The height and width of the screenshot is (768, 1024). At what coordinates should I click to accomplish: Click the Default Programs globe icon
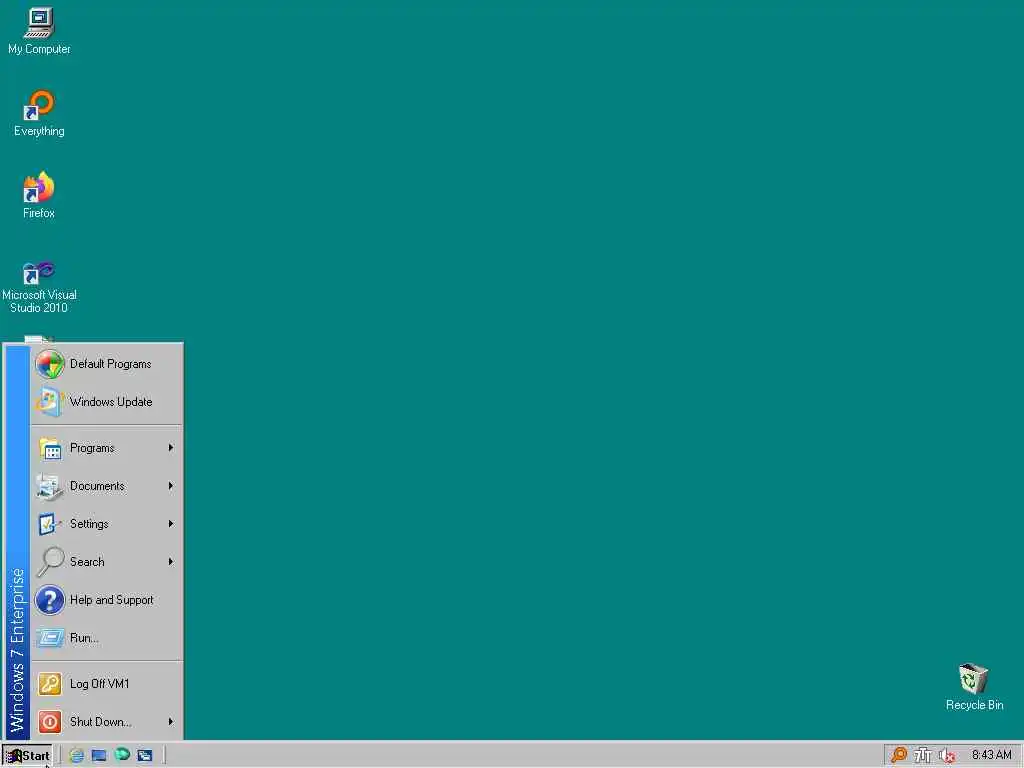point(50,364)
